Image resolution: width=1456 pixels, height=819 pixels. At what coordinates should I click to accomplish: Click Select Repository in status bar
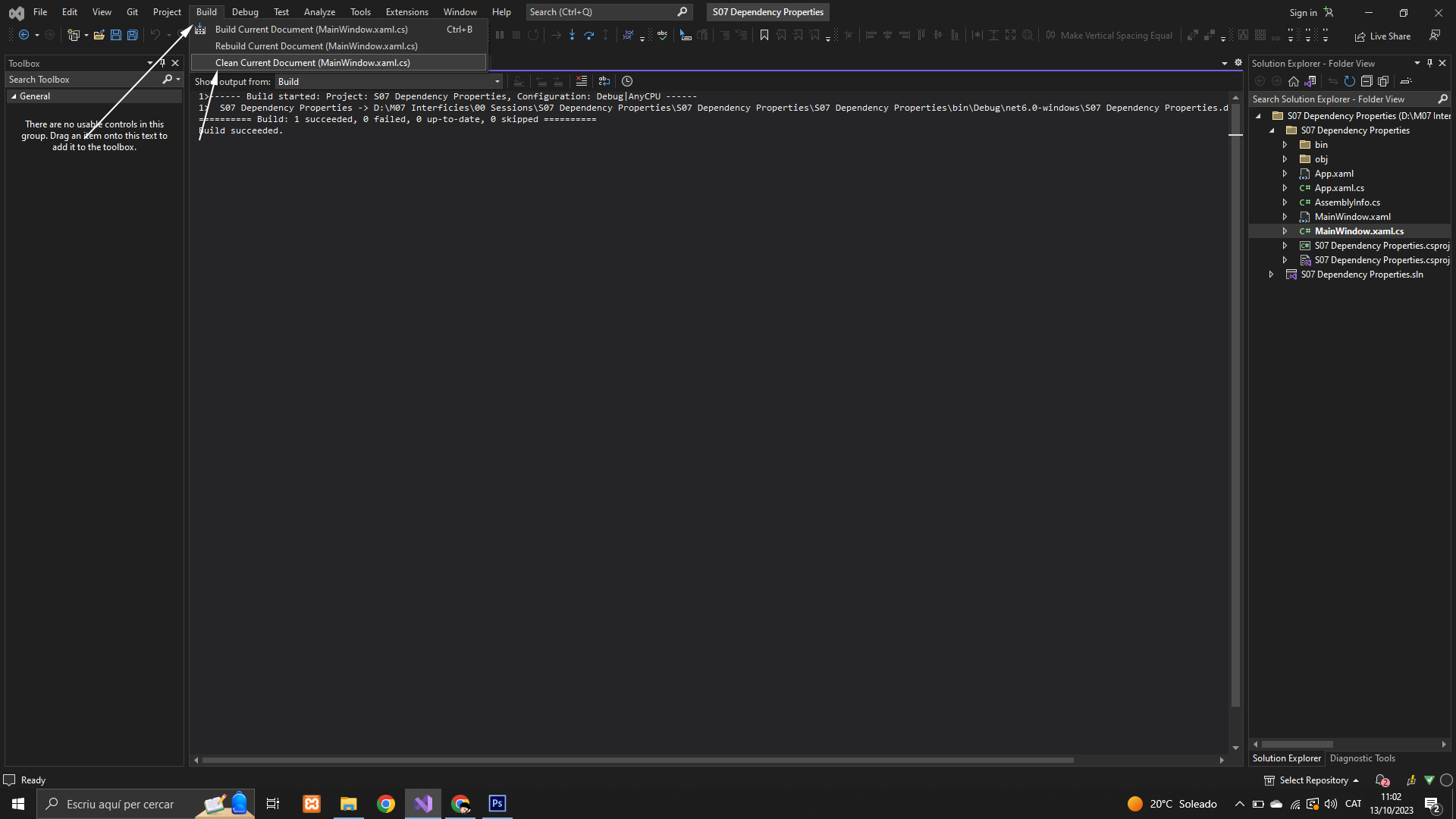pyautogui.click(x=1313, y=780)
